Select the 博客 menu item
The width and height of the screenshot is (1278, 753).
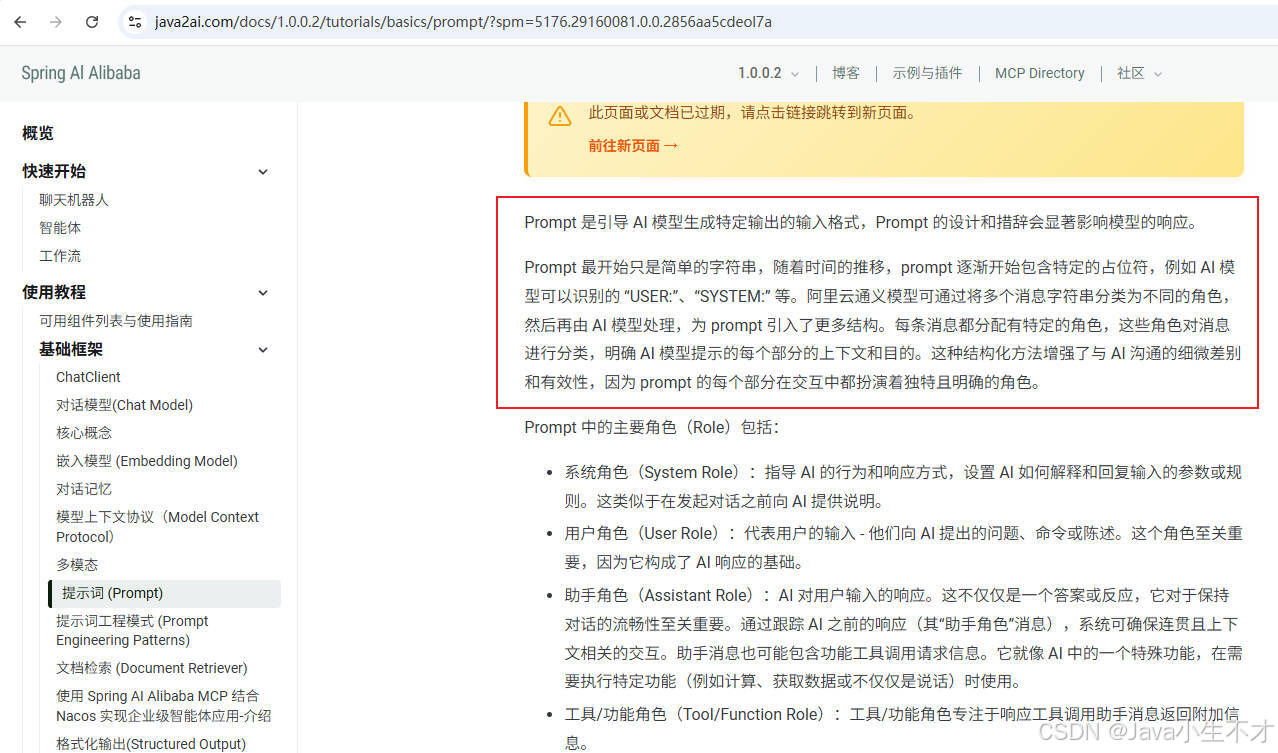click(845, 73)
